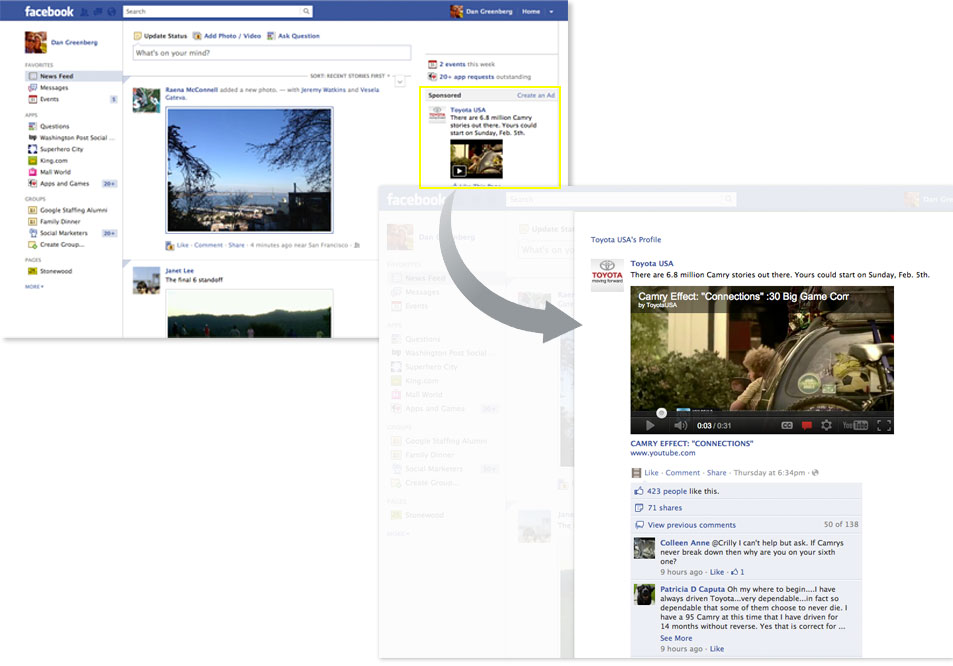
Task: Click the YouTube logo in the player
Action: 855,425
